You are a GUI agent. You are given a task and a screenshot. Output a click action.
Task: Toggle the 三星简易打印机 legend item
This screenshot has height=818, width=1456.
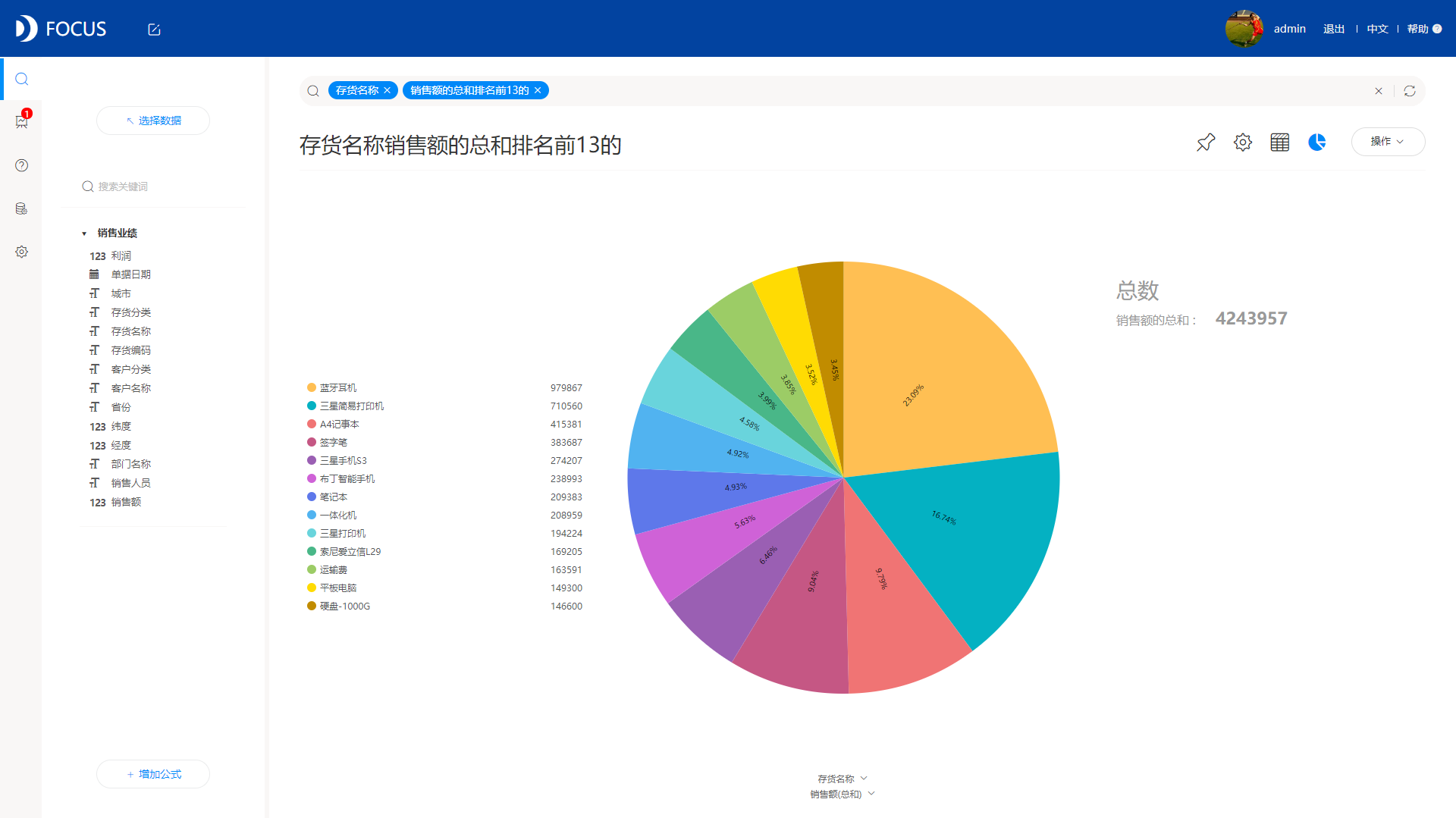[x=345, y=406]
